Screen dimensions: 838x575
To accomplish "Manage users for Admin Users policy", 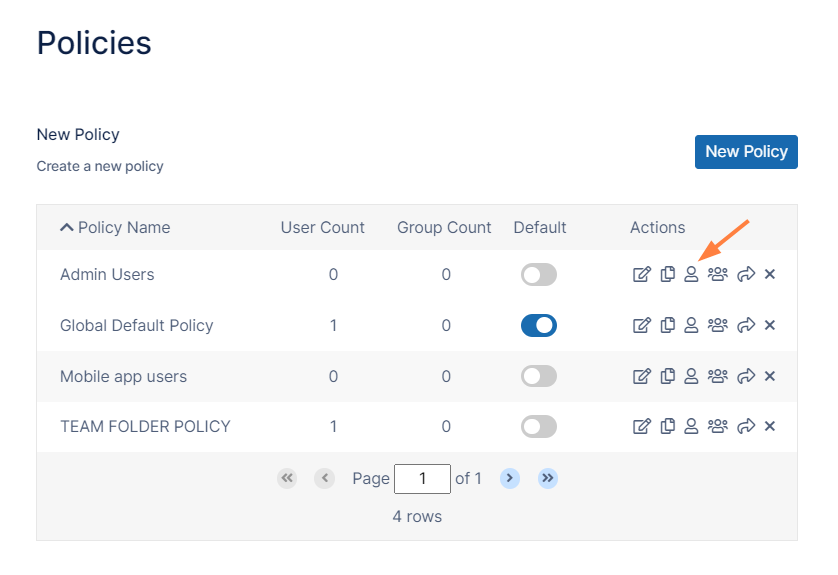I will click(x=691, y=274).
